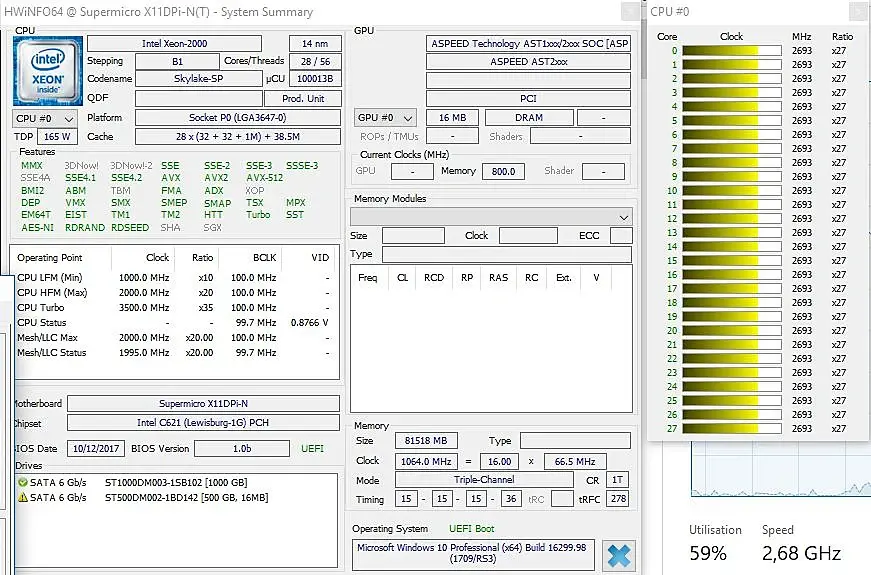The height and width of the screenshot is (575, 871).
Task: Click the ASPEED Technology AST1xxx/2xxx SOC field
Action: (528, 43)
